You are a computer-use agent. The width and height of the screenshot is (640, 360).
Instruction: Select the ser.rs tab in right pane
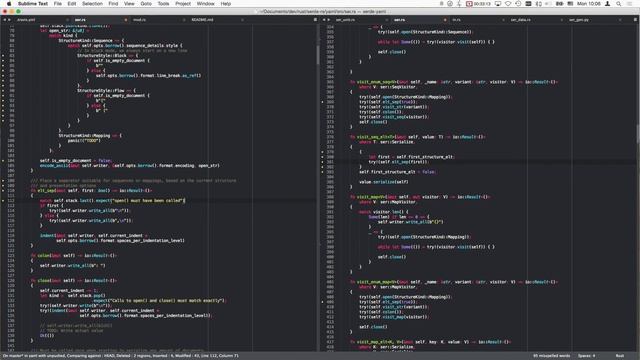[399, 20]
